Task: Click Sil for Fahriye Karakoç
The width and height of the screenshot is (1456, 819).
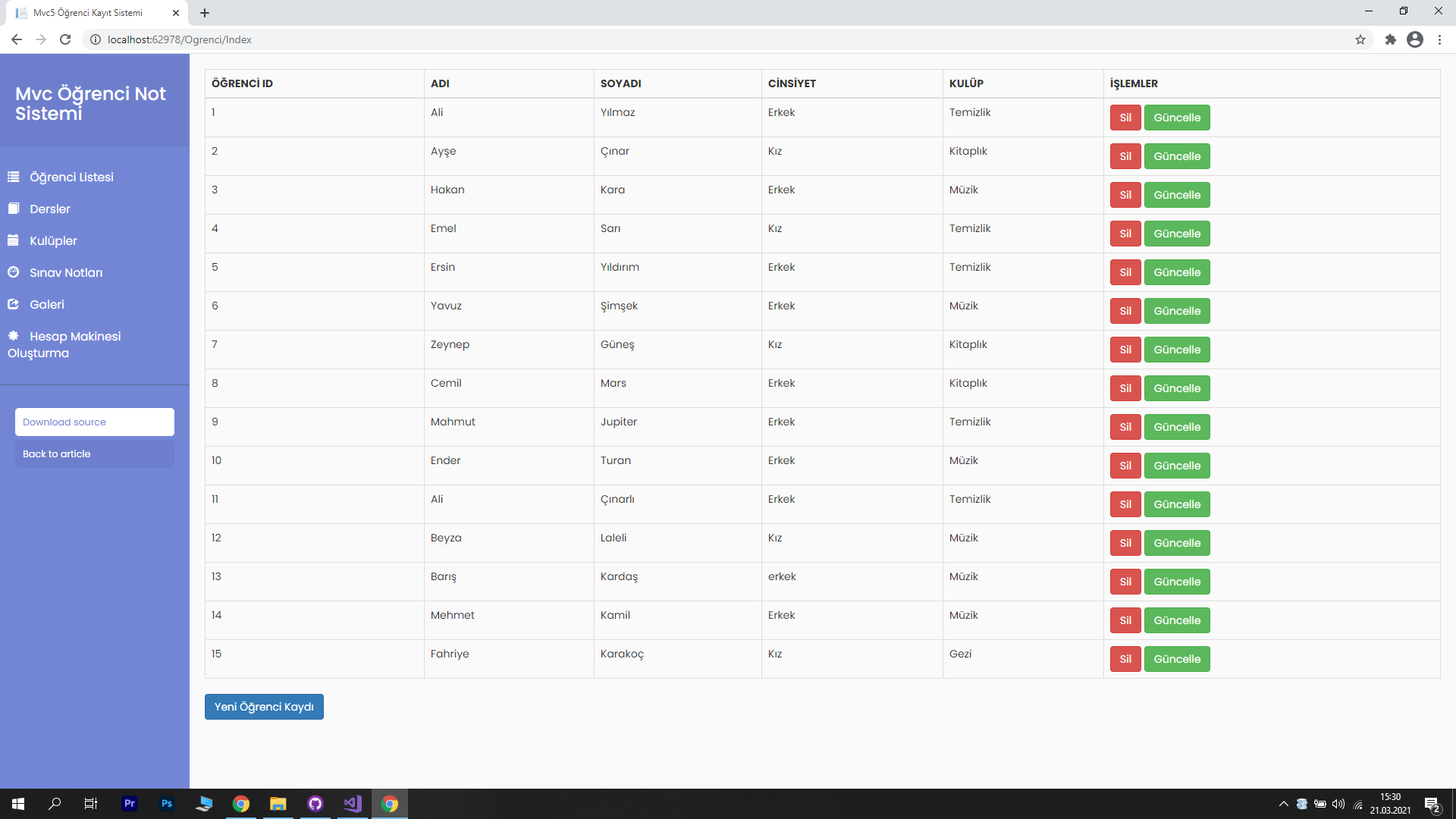Action: tap(1125, 659)
